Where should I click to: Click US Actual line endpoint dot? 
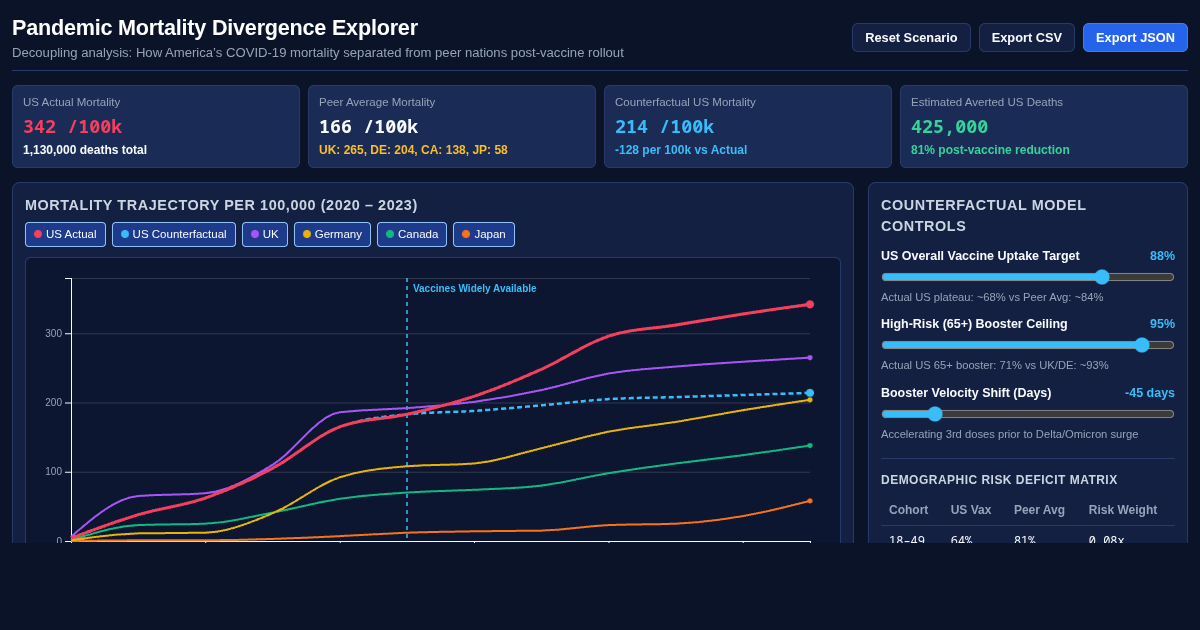pos(810,304)
